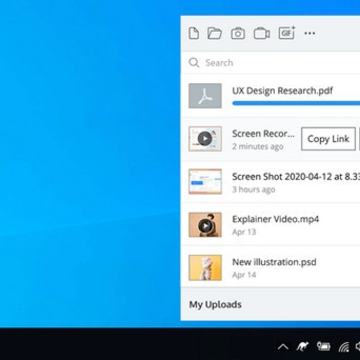The height and width of the screenshot is (360, 360).
Task: Play the Screen Recording thumbnail
Action: (x=205, y=138)
